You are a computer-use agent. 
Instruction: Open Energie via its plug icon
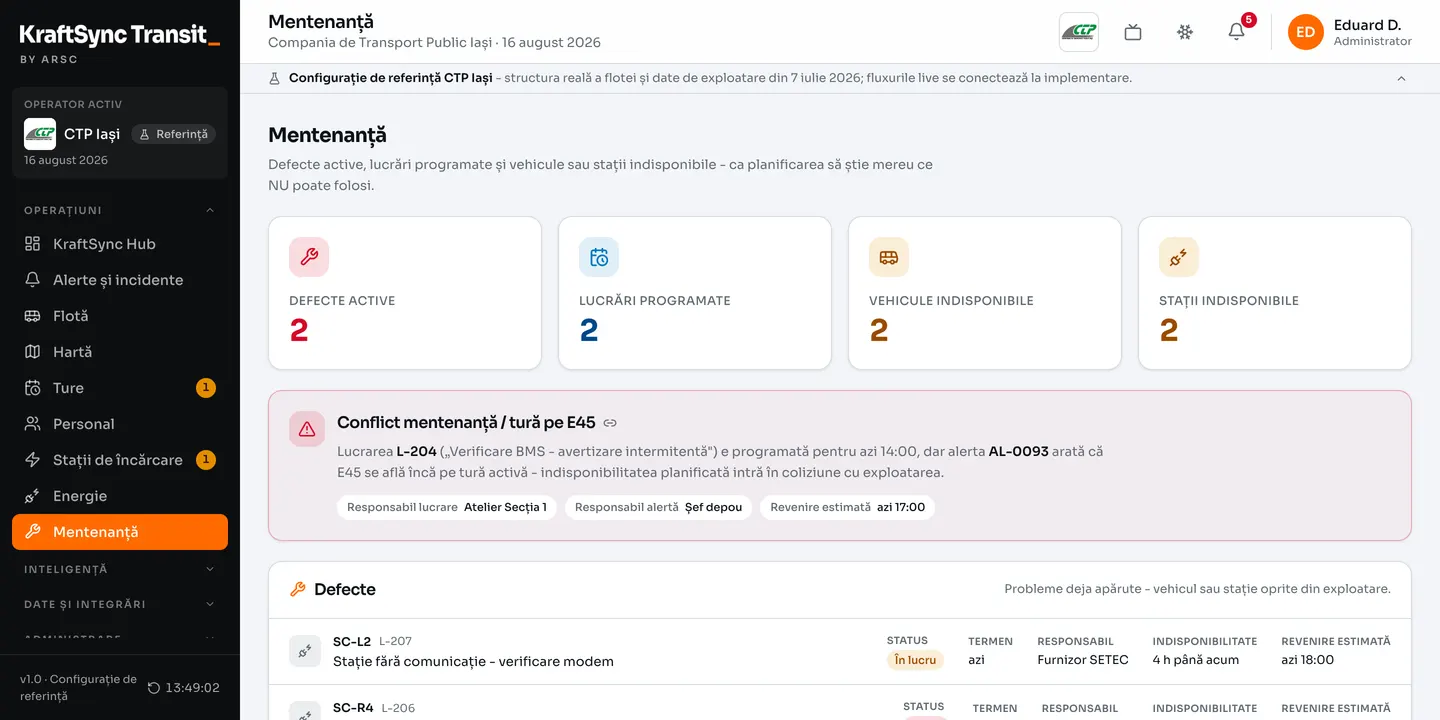(33, 496)
